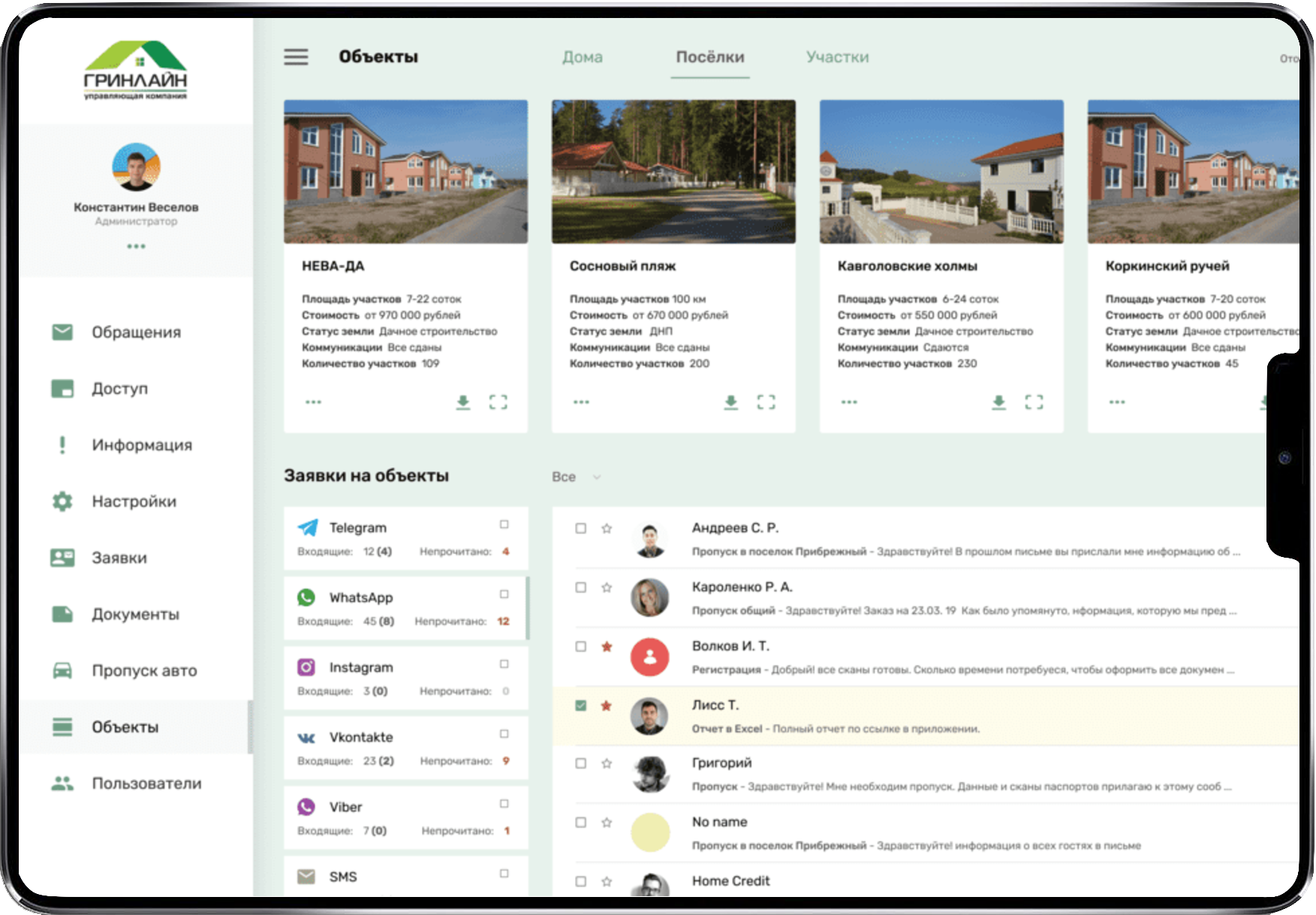Expand Сосновый пляж card to fullscreen

tap(766, 402)
